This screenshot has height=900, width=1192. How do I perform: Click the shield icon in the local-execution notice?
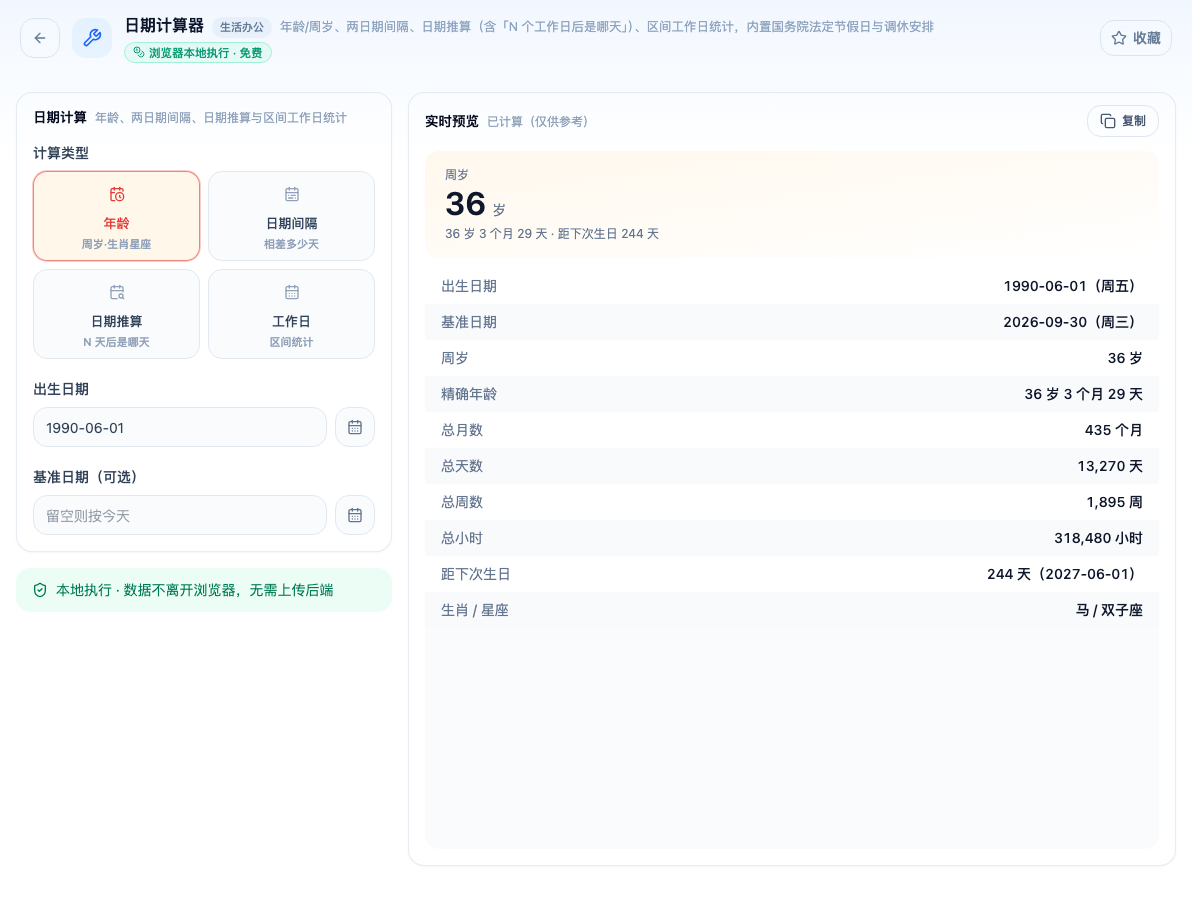[40, 591]
